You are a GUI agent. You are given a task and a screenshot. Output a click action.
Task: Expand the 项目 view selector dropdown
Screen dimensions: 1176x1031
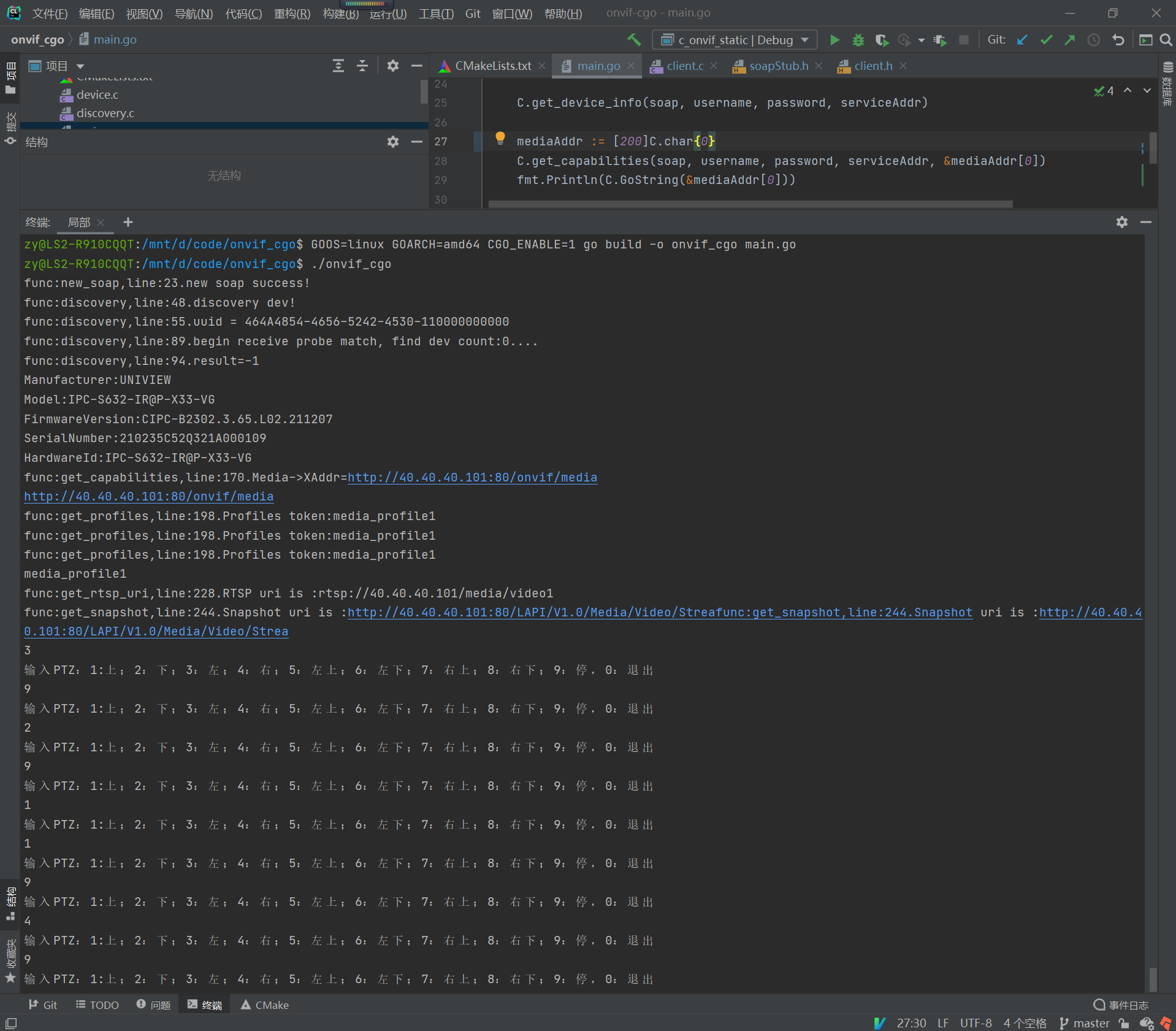coord(80,66)
